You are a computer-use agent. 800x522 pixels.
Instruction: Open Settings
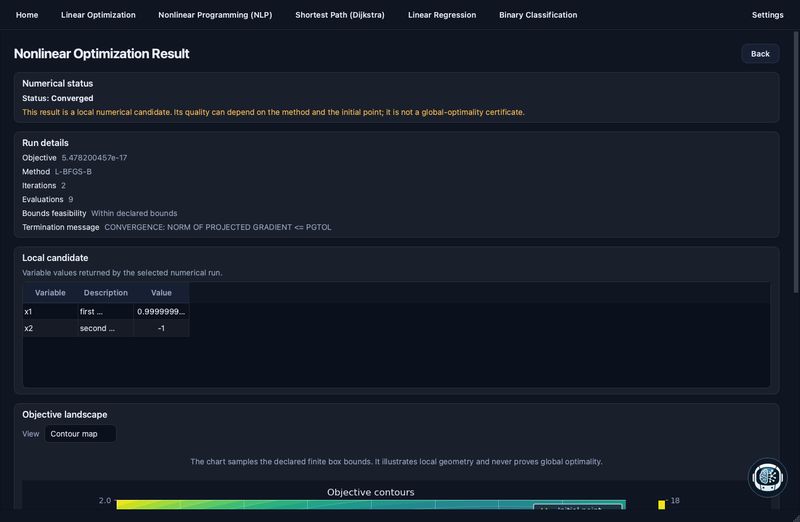[x=767, y=15]
